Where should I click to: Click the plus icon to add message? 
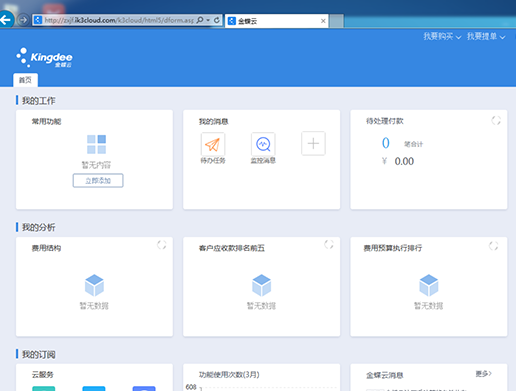(x=313, y=144)
